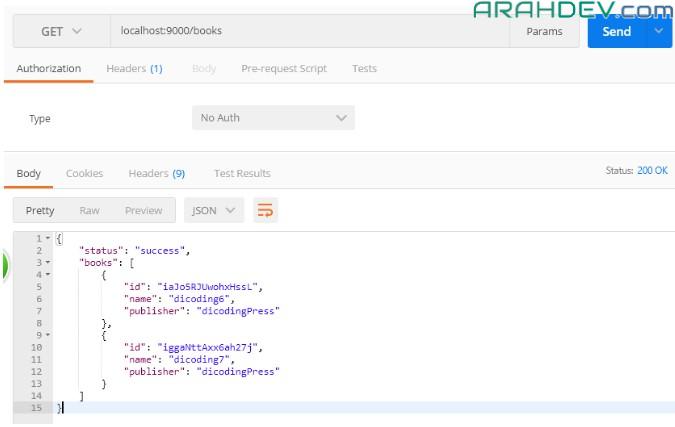Expand the No Auth type dropdown
The image size is (675, 427).
click(x=273, y=118)
